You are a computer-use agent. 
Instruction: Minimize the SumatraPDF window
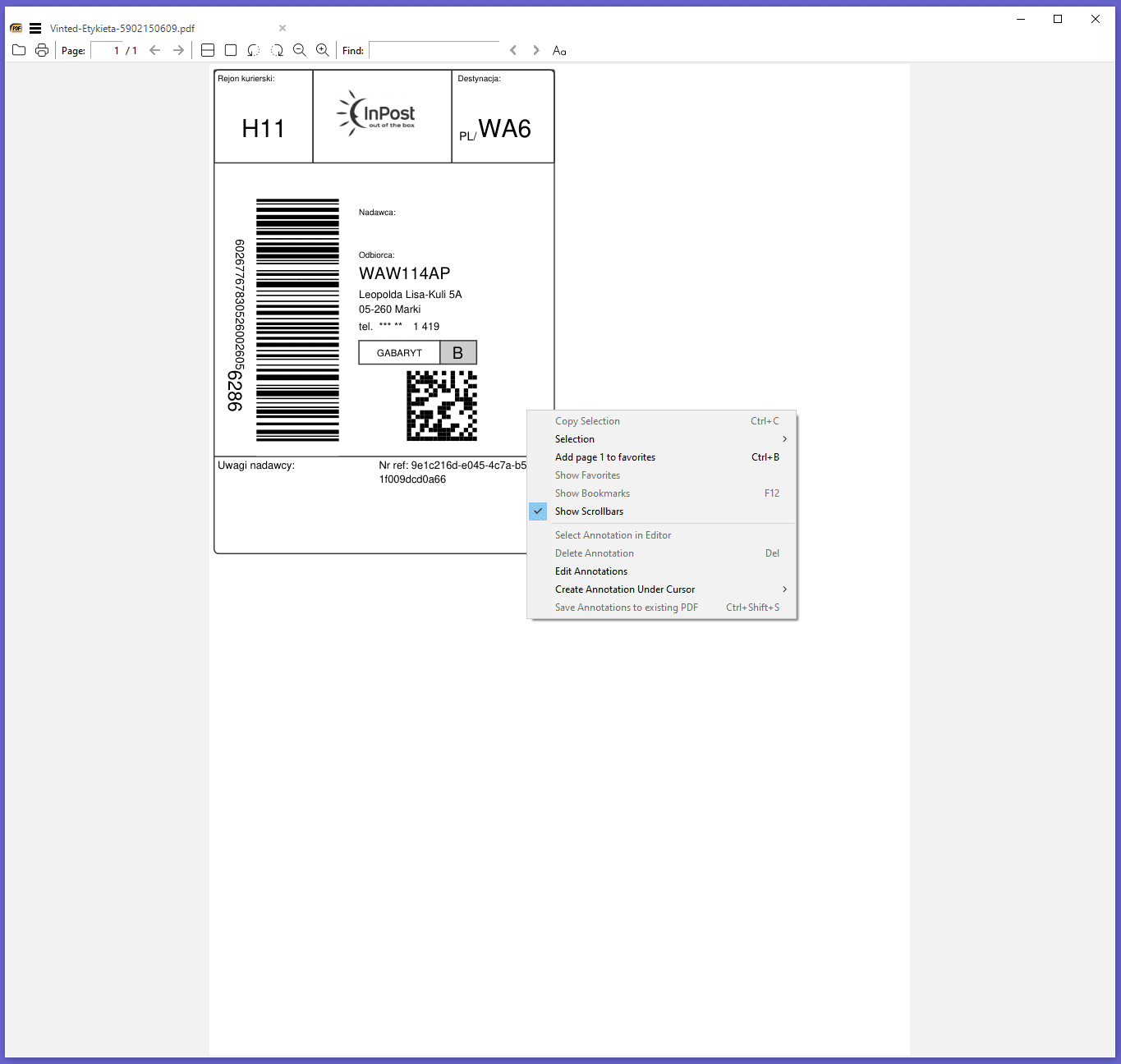coord(1021,19)
